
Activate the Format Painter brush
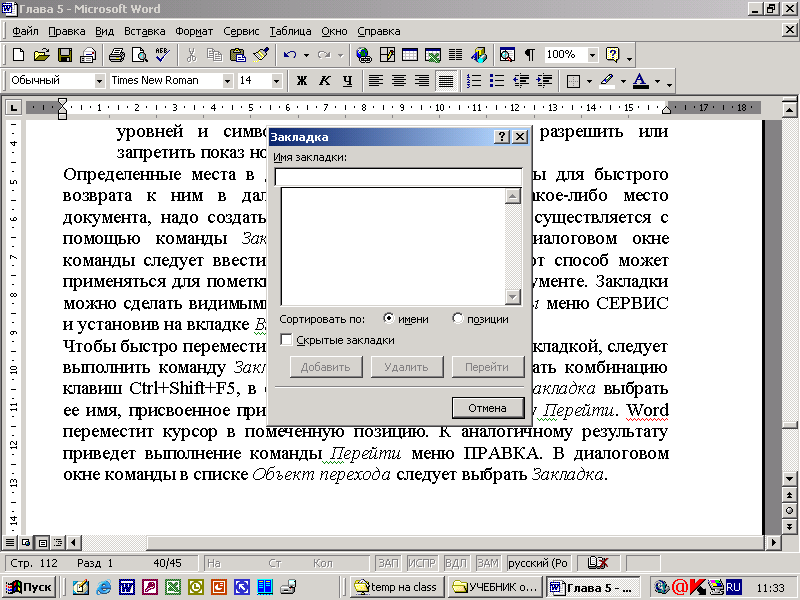pyautogui.click(x=261, y=55)
